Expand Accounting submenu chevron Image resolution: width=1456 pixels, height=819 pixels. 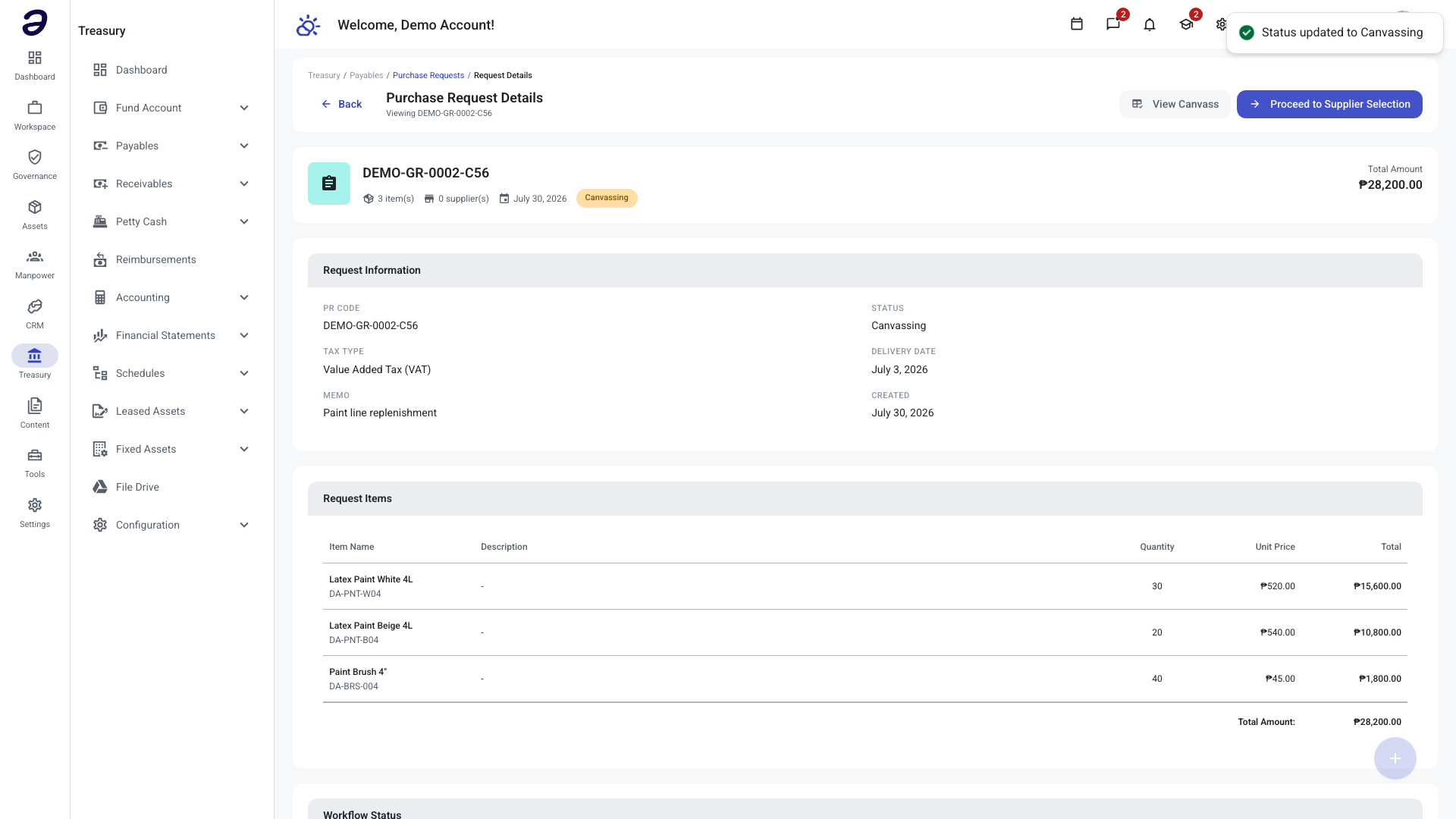pyautogui.click(x=244, y=297)
